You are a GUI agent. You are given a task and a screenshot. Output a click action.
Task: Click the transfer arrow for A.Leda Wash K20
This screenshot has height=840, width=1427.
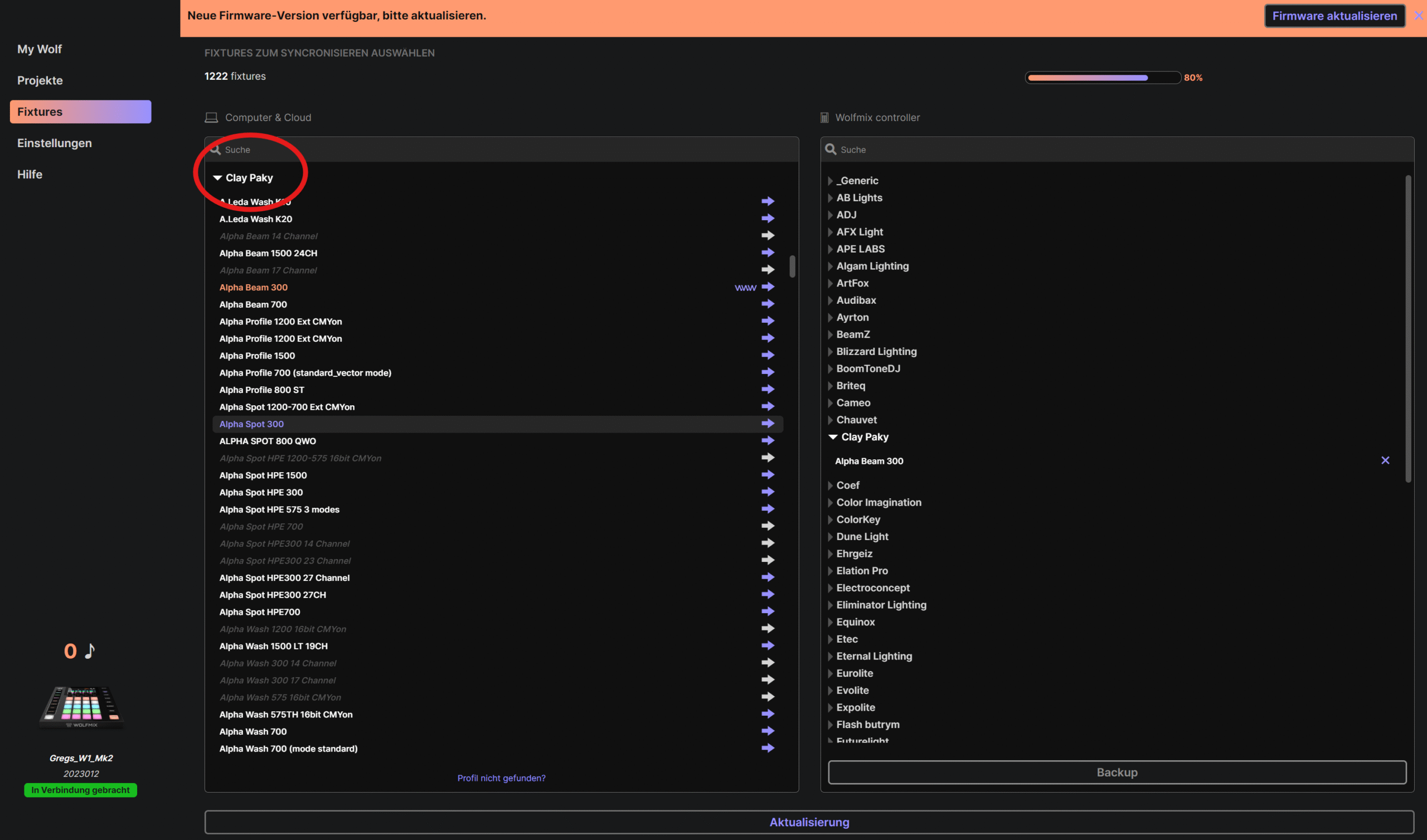[x=768, y=219]
